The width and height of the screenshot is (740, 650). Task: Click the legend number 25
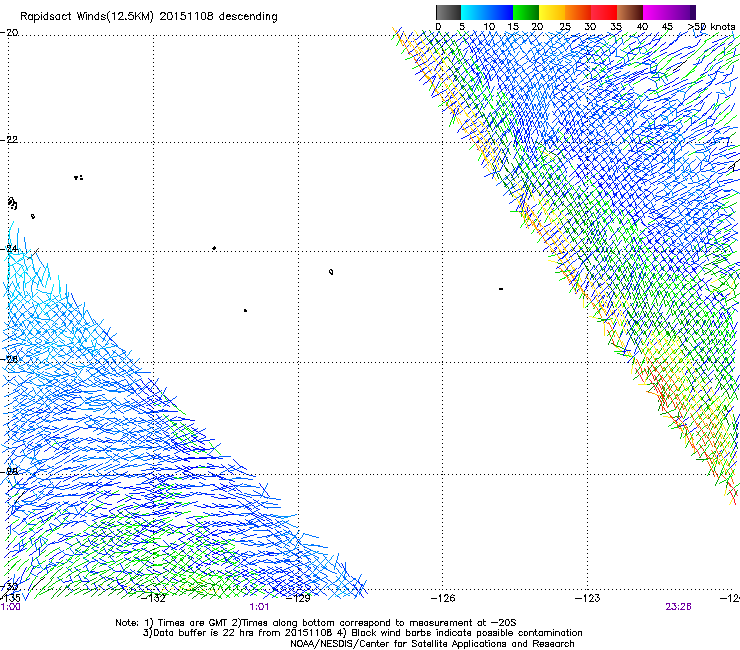(x=565, y=27)
